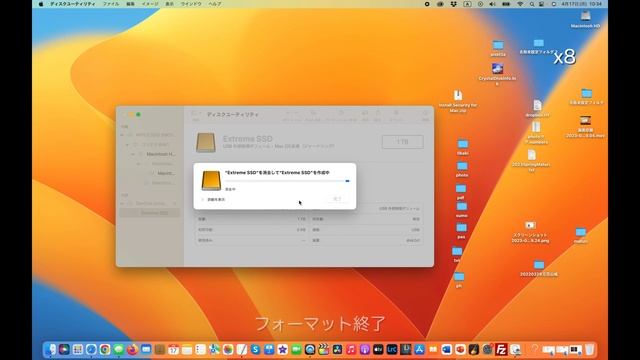640x360 pixels.
Task: Open Apple TV from the Dock
Action: 378,349
